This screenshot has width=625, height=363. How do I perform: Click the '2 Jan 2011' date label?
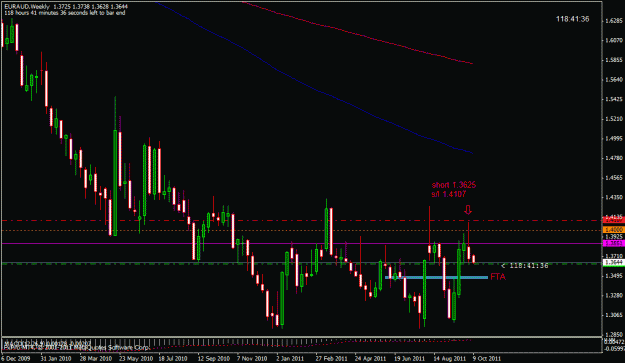point(291,358)
